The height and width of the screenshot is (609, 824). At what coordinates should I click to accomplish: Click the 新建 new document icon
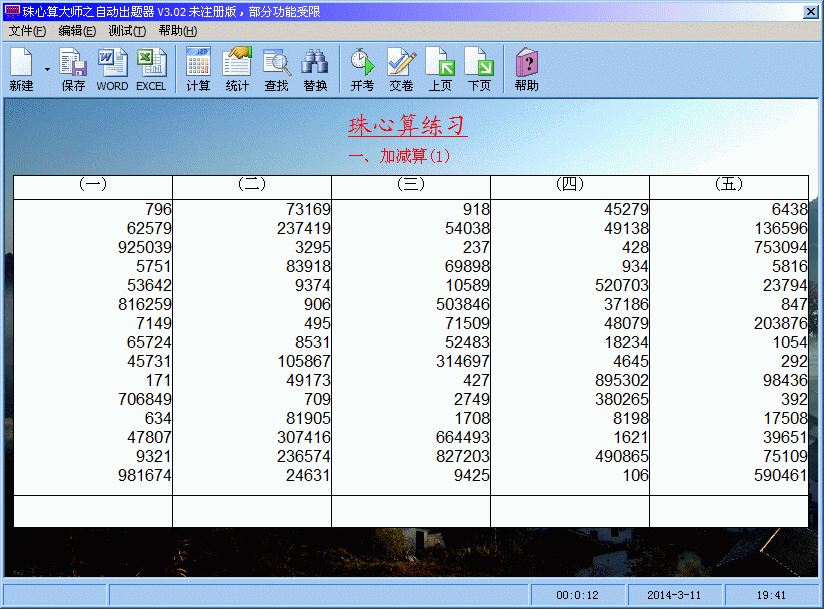coord(22,69)
